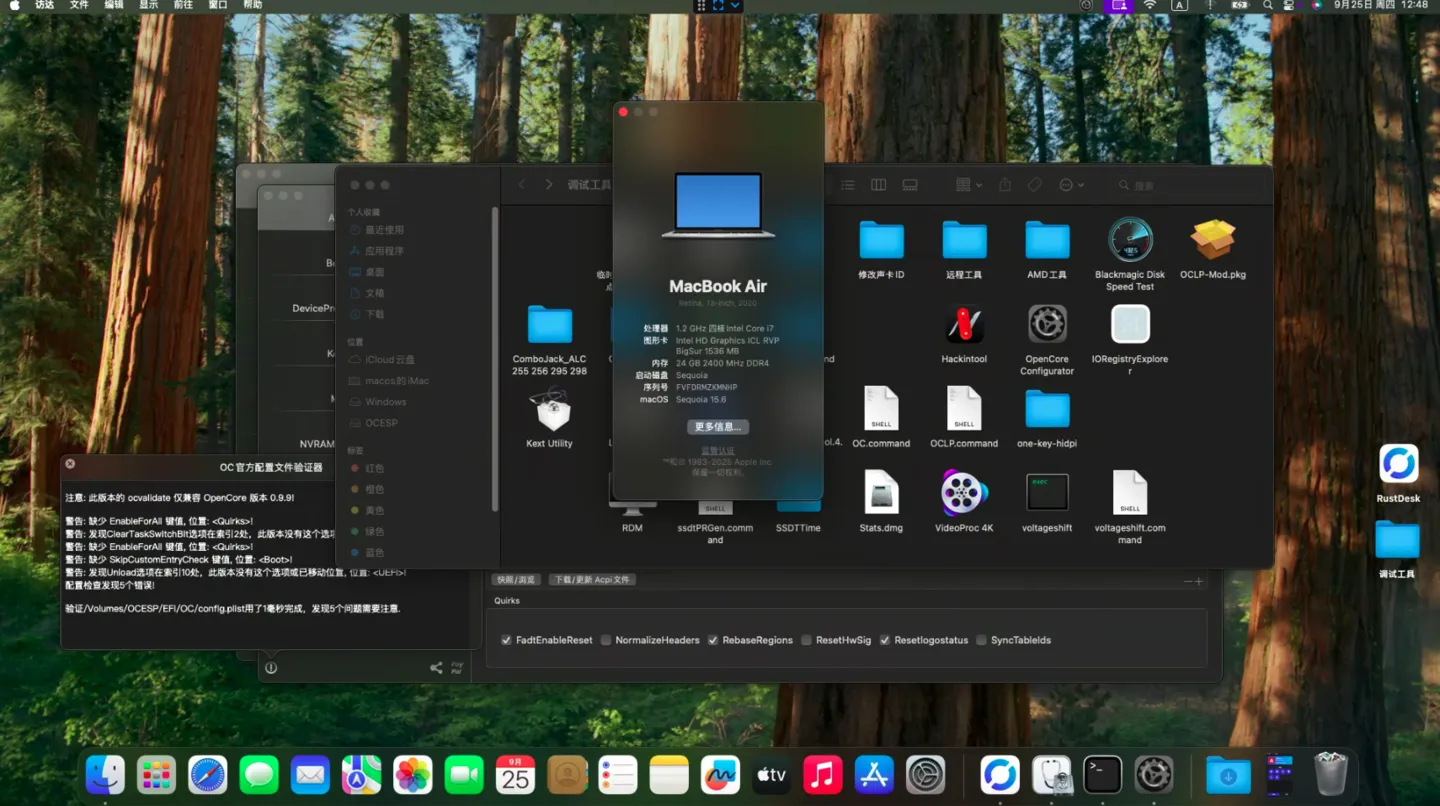The height and width of the screenshot is (806, 1440).
Task: Open the Apple menu
Action: tap(15, 6)
